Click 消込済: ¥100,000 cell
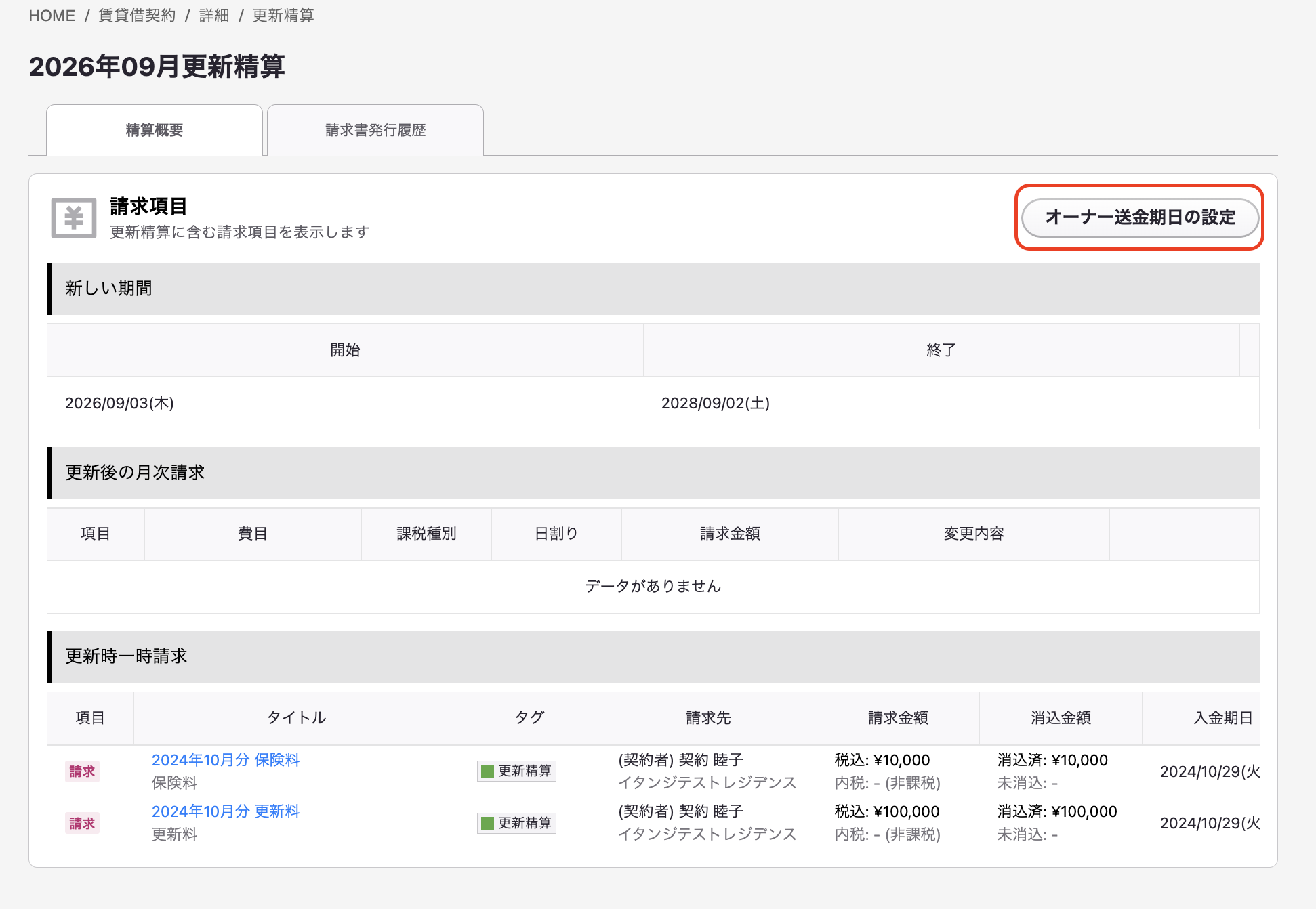This screenshot has height=909, width=1316. coord(1057,811)
